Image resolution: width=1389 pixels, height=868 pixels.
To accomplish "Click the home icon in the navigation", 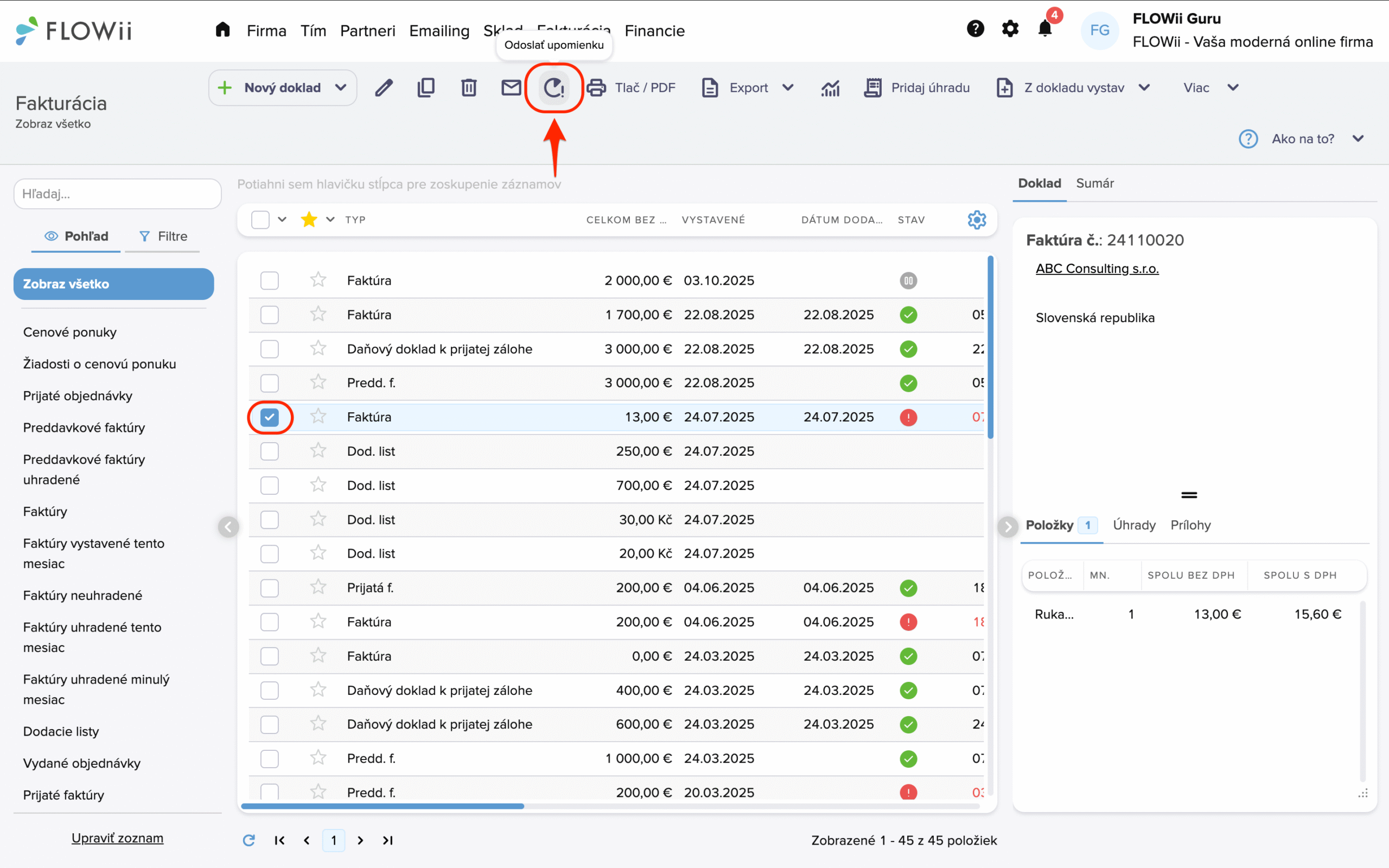I will coord(222,30).
